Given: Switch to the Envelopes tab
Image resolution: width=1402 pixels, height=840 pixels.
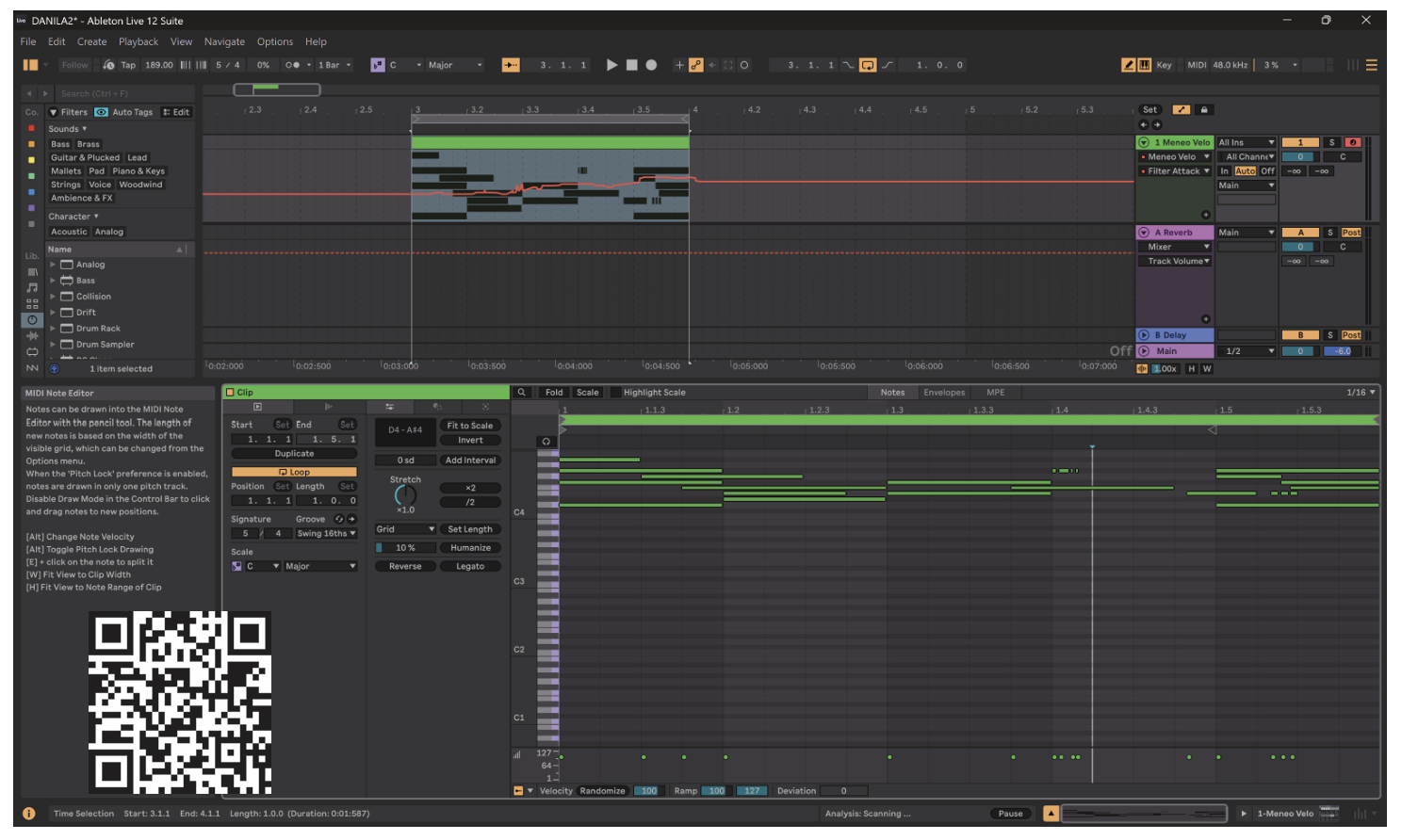Looking at the screenshot, I should 944,393.
